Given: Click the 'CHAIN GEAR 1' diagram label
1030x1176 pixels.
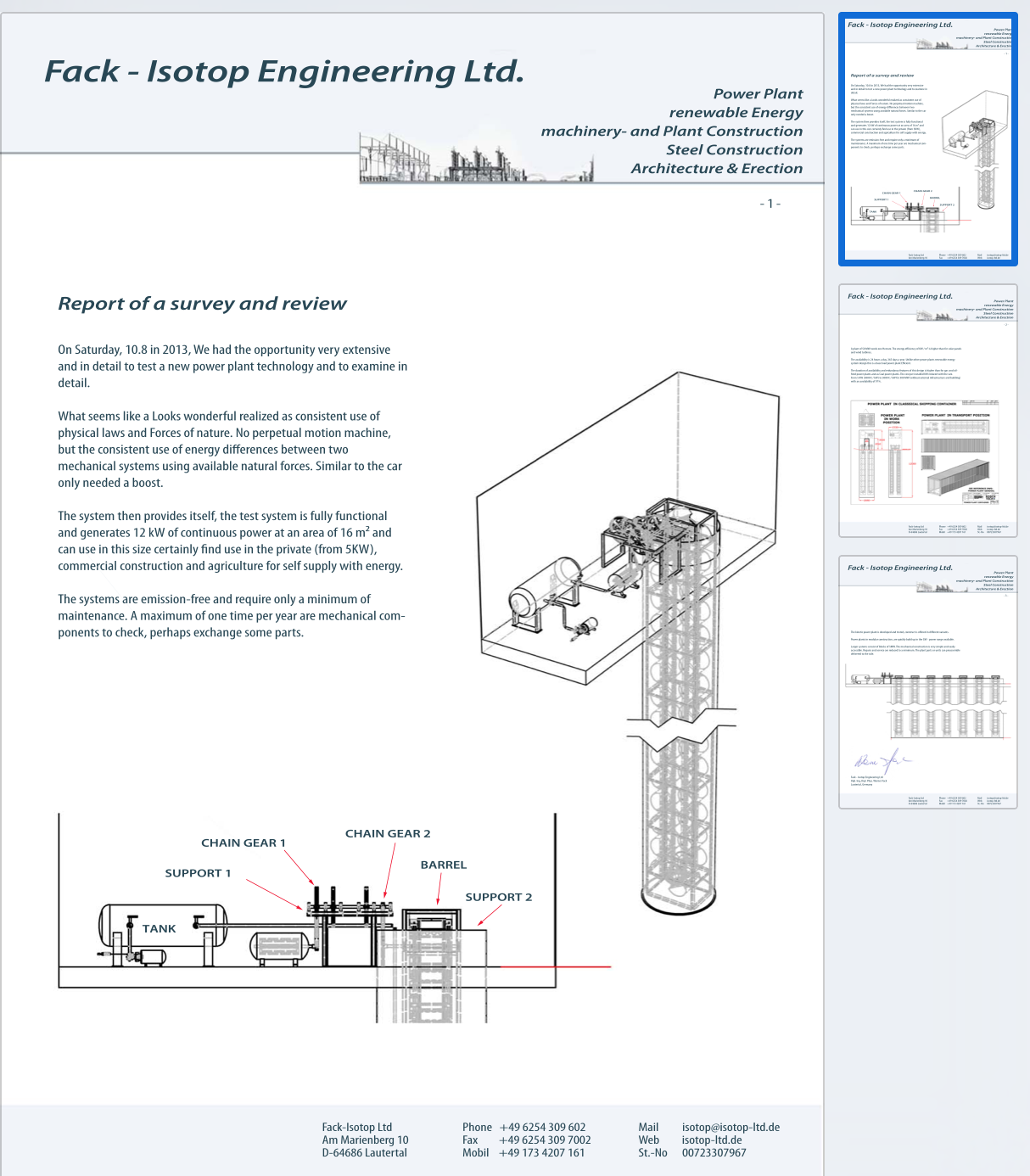Looking at the screenshot, I should tap(244, 843).
